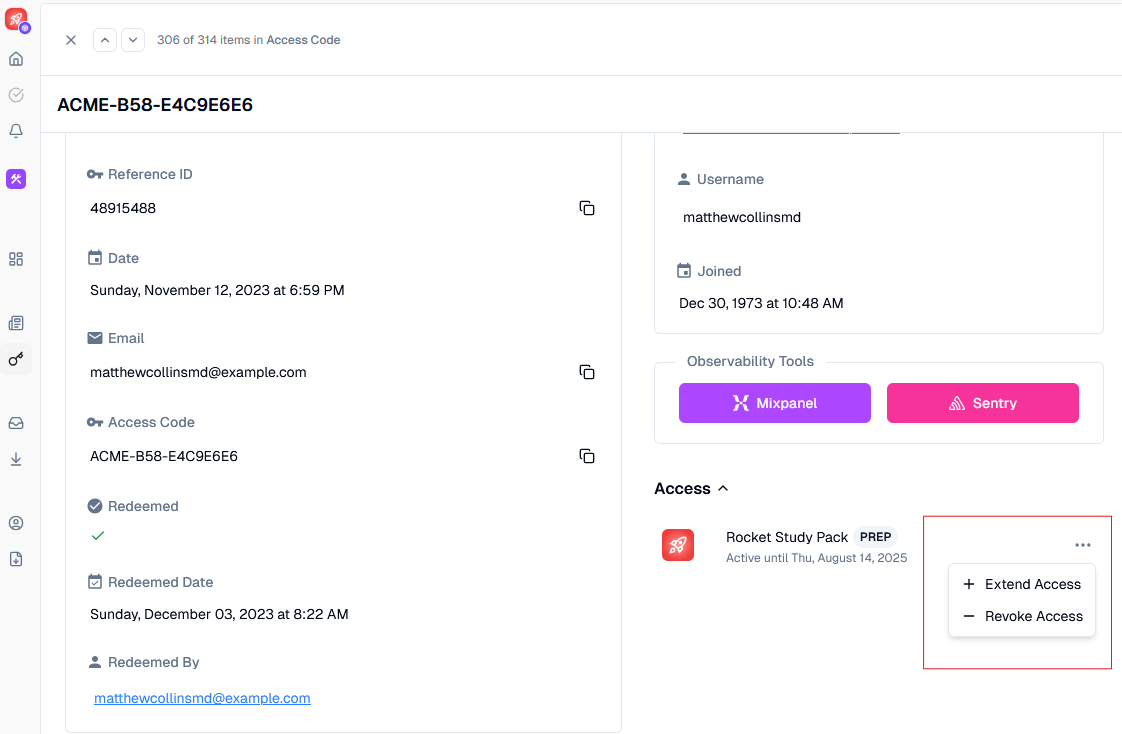Open the three-dot menu for Rocket Study Pack

[x=1082, y=545]
